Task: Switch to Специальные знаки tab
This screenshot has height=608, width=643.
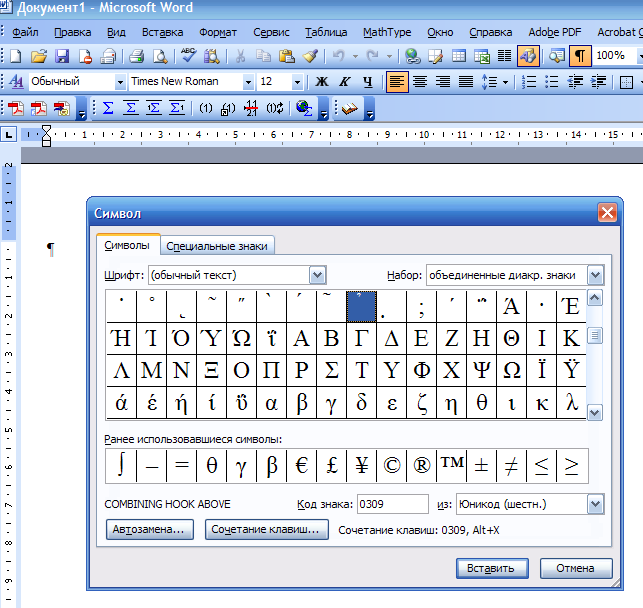Action: (217, 246)
